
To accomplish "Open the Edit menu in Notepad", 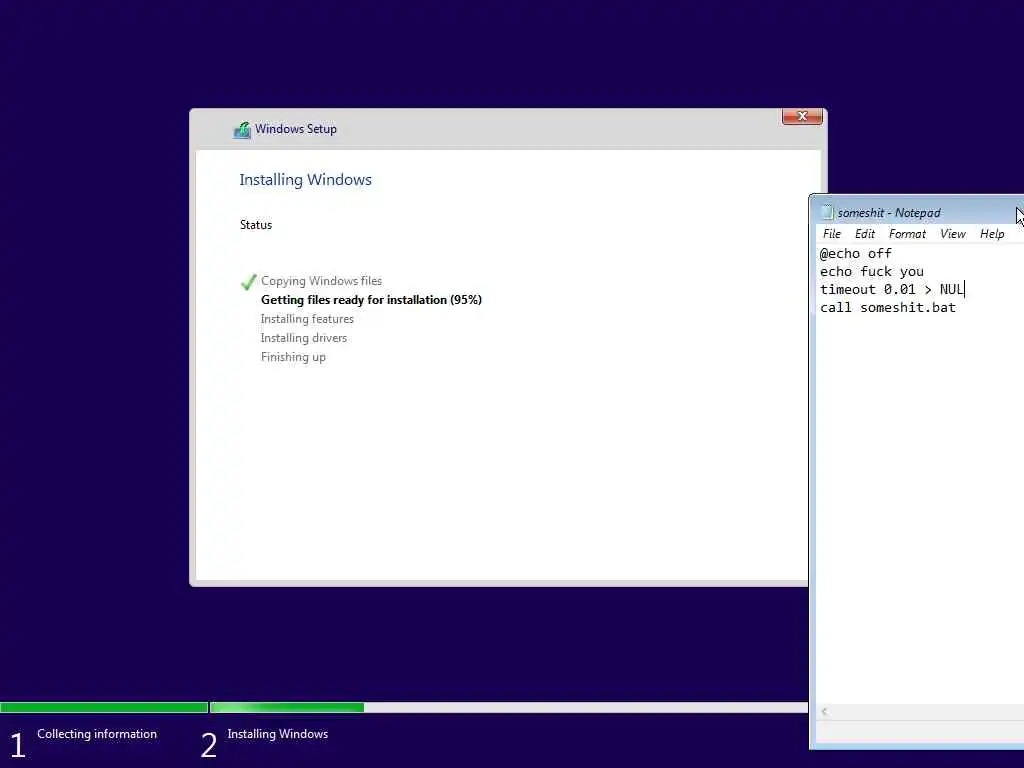I will point(865,234).
